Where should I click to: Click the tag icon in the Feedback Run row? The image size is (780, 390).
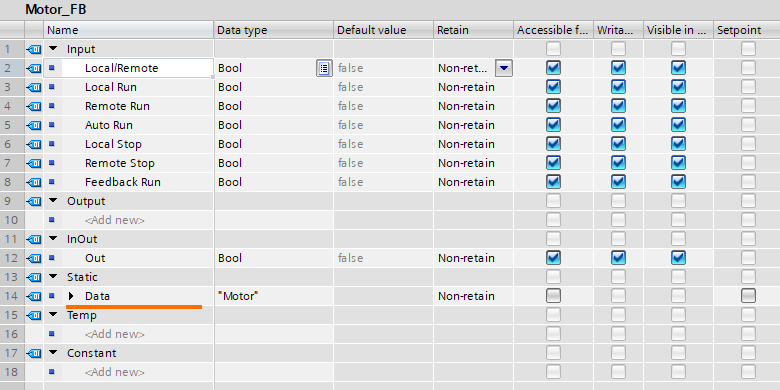(34, 182)
